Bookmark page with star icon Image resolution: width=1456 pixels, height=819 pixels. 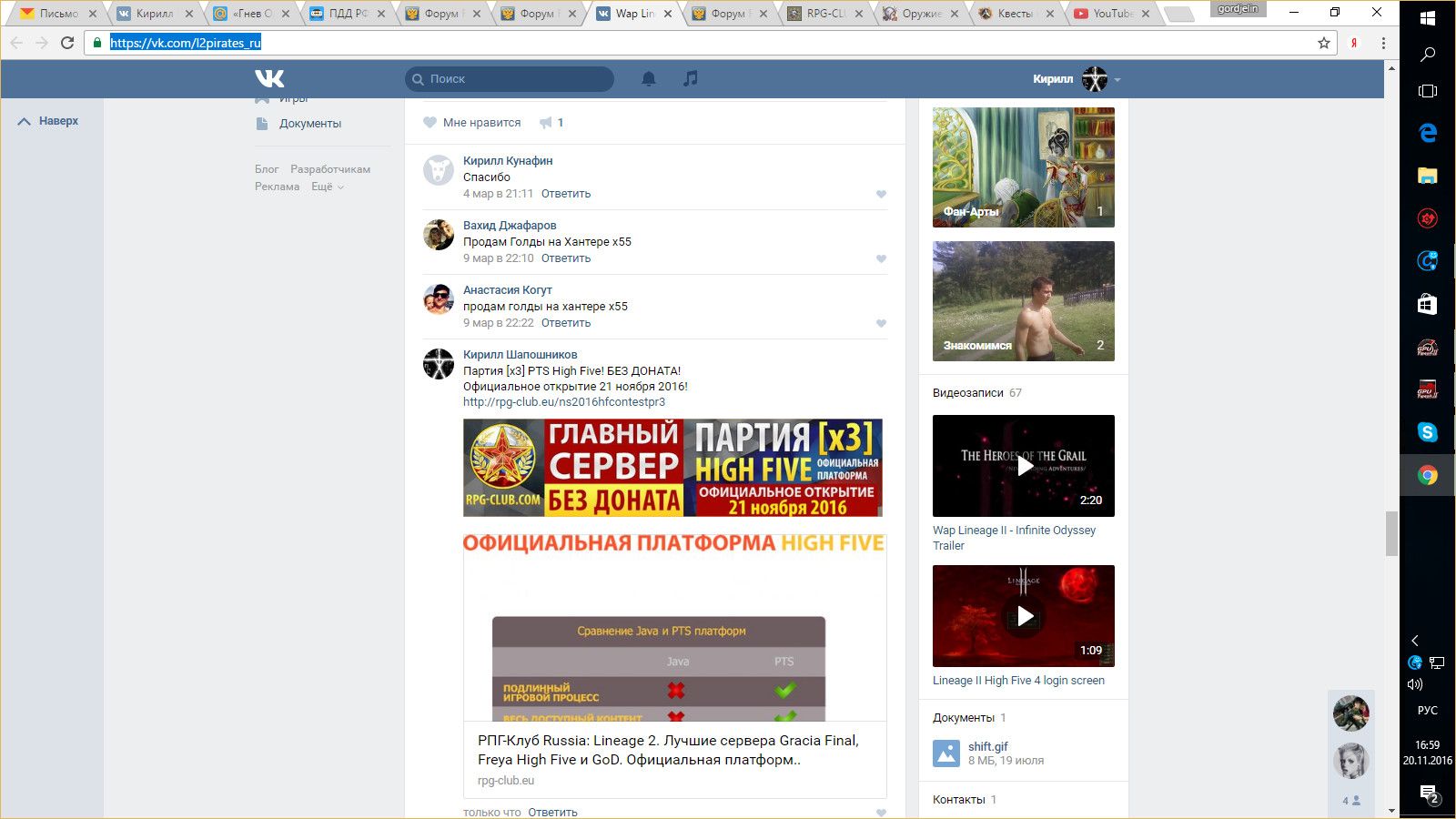(1324, 43)
